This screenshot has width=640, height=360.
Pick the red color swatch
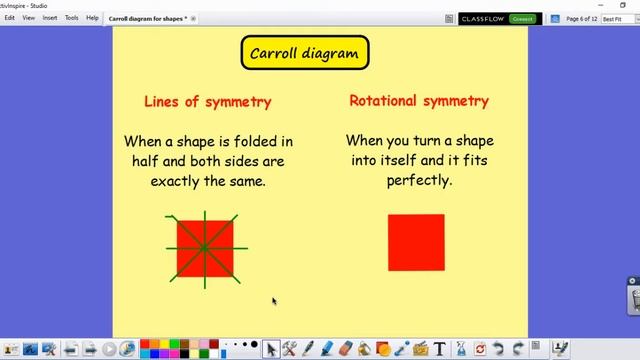pyautogui.click(x=144, y=344)
